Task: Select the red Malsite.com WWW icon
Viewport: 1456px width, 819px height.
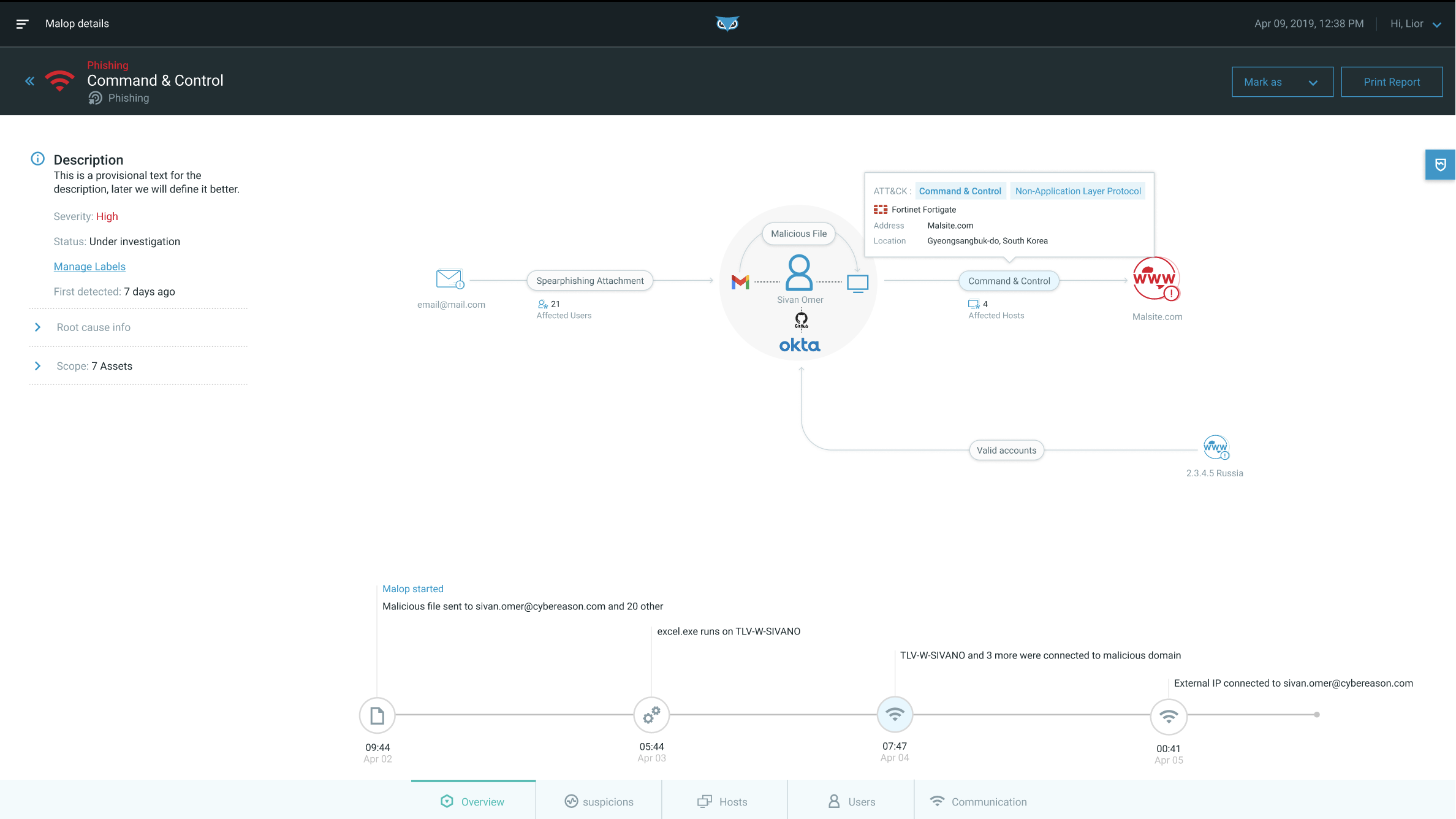Action: (x=1156, y=279)
